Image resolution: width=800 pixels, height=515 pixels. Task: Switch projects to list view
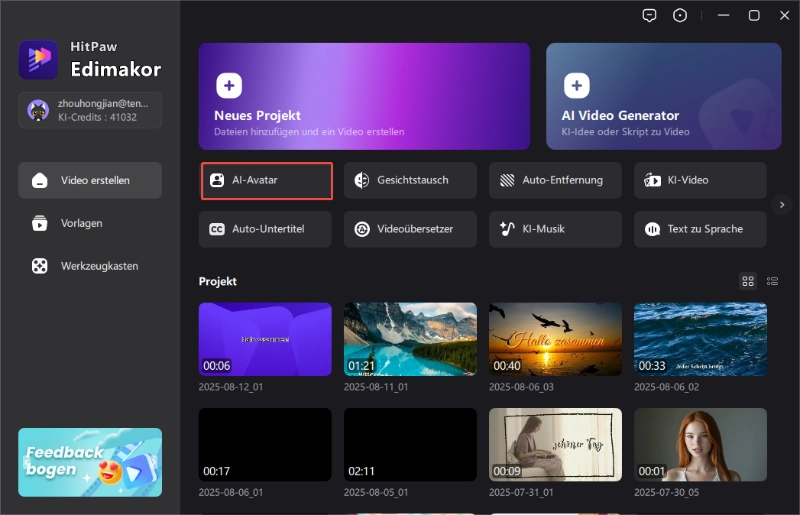coord(772,282)
